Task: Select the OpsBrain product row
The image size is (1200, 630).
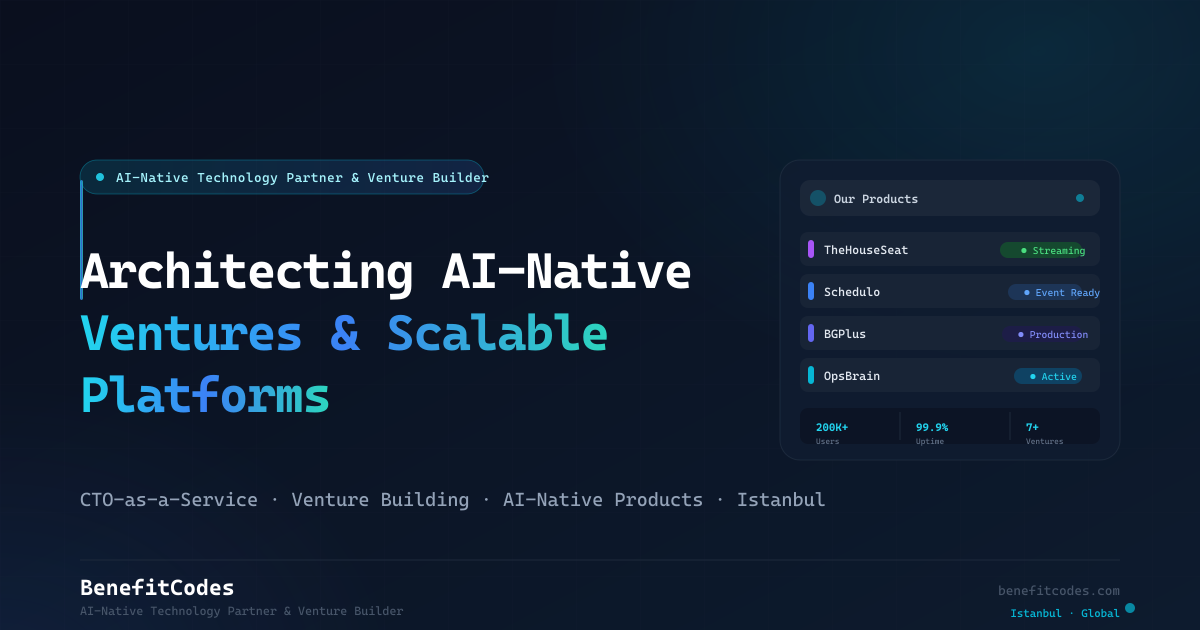Action: [950, 376]
